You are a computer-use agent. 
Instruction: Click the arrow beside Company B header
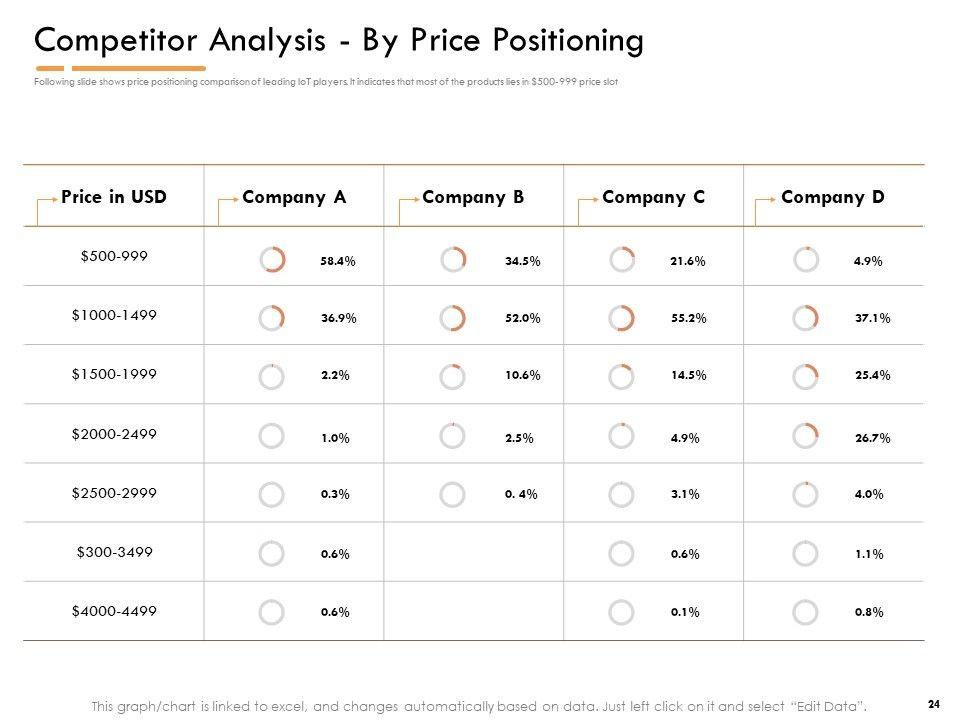[x=407, y=208]
